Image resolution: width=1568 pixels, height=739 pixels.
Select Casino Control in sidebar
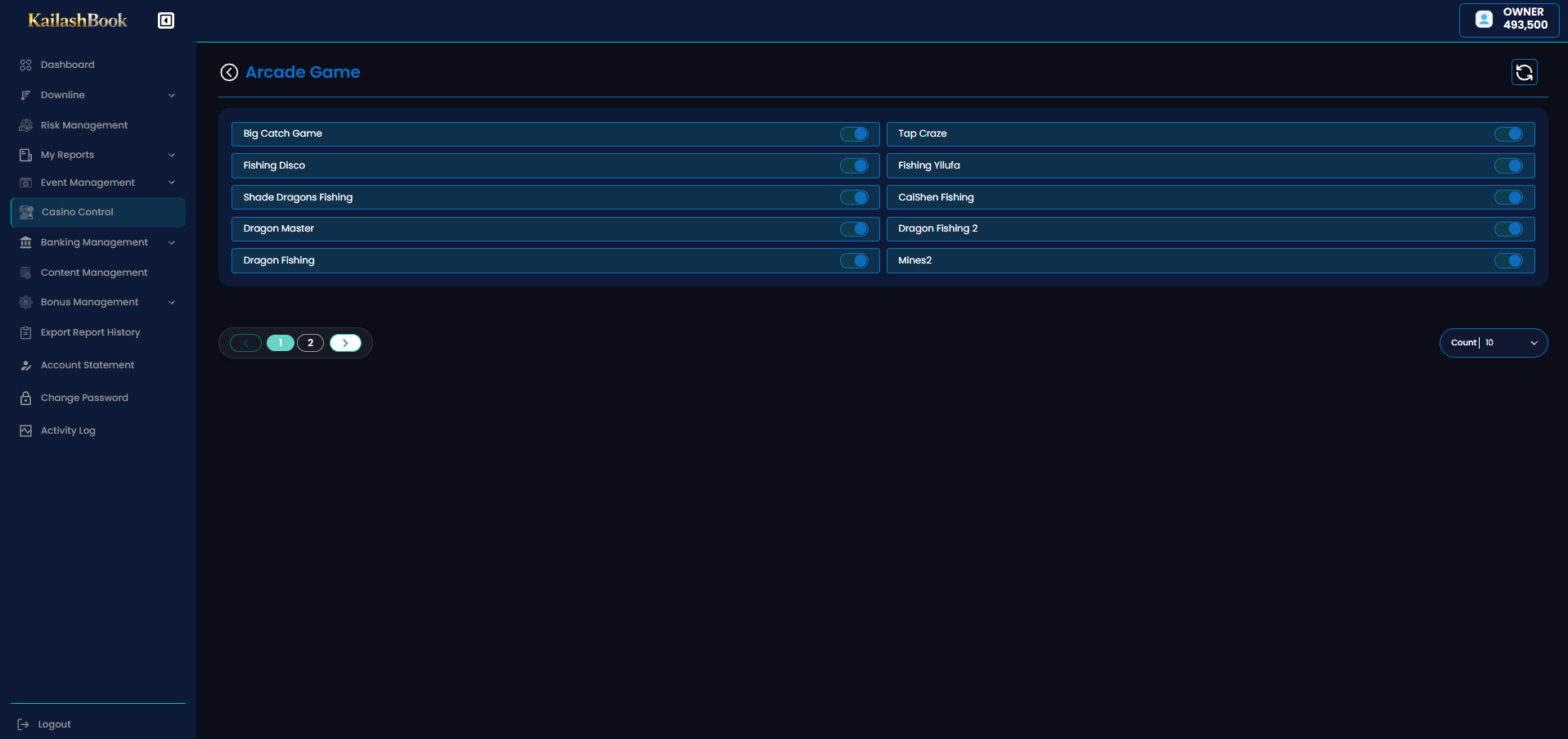pyautogui.click(x=98, y=212)
